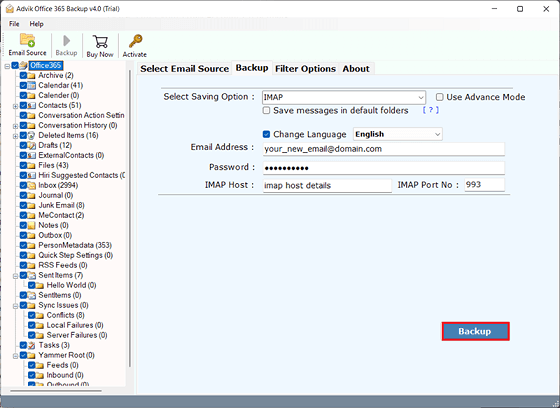Viewport: 560px width, 408px height.
Task: Click the Drafts (12) folder icon
Action: (31, 145)
